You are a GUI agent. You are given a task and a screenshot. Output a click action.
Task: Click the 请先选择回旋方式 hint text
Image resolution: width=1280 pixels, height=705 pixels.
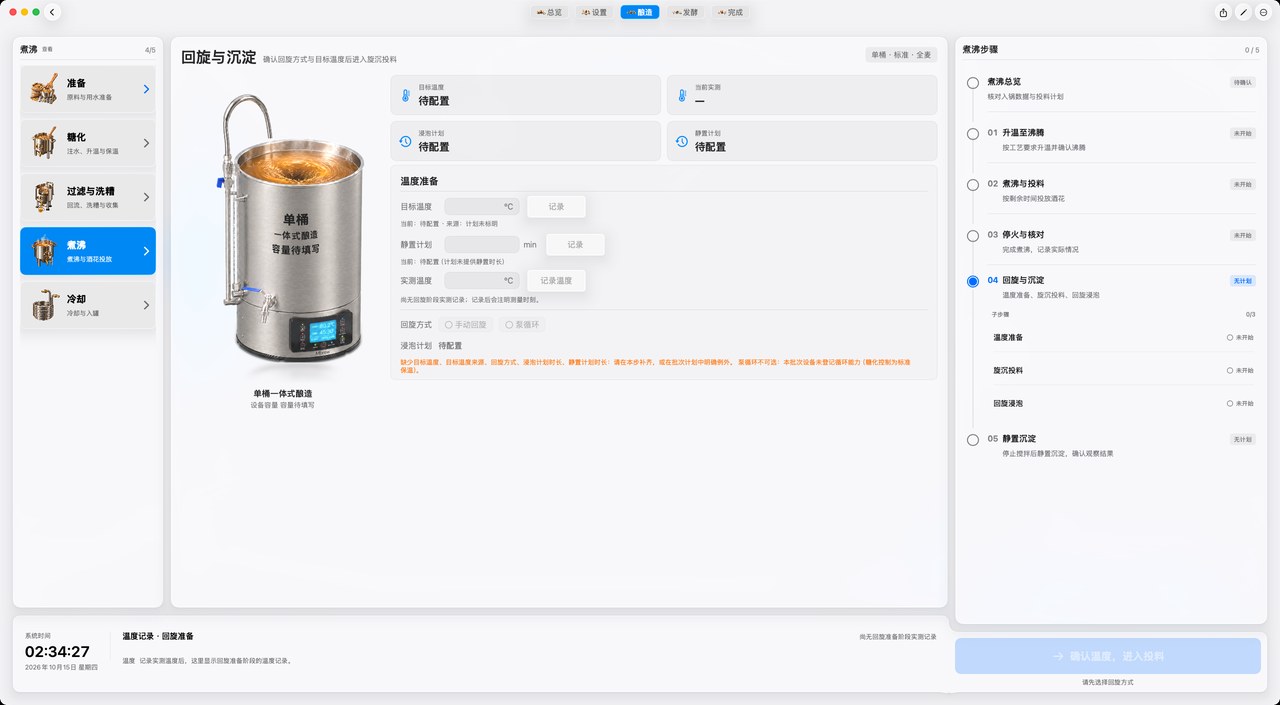1108,682
